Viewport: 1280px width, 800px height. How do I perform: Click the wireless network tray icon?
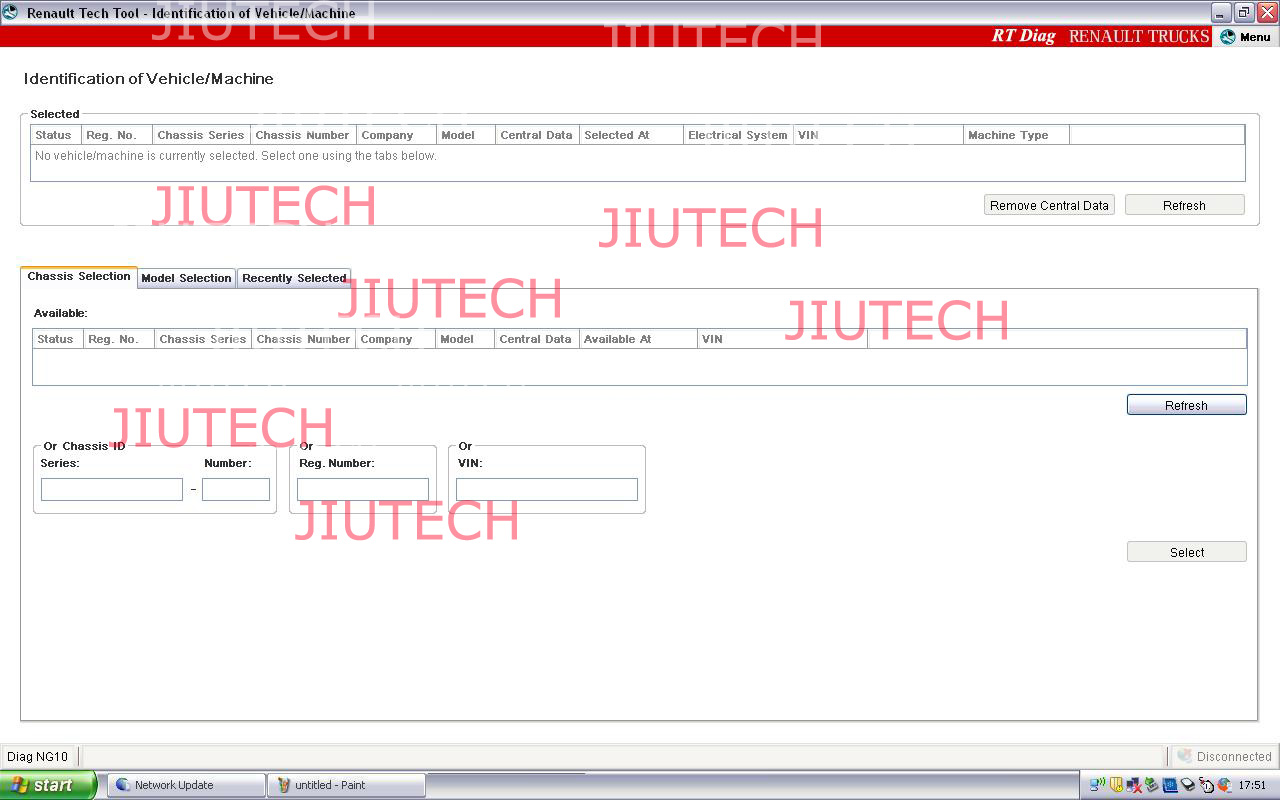1097,785
